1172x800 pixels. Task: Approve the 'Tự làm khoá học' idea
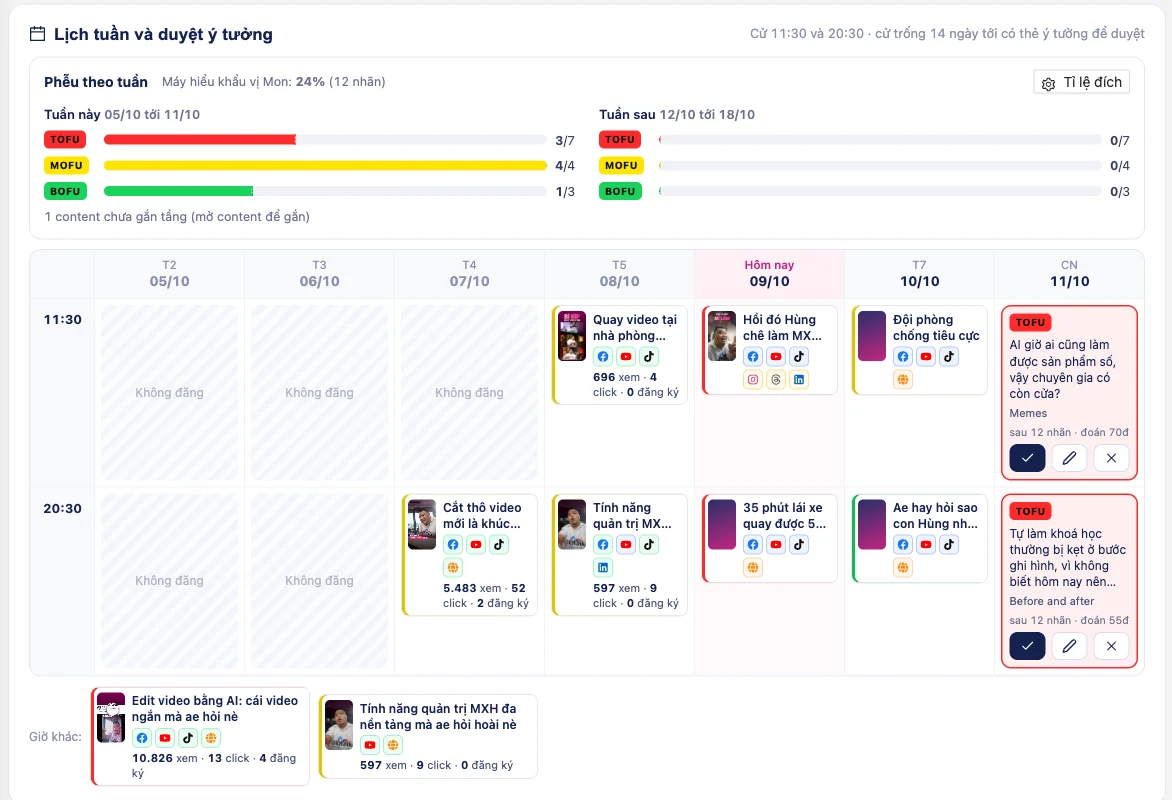click(x=1027, y=646)
